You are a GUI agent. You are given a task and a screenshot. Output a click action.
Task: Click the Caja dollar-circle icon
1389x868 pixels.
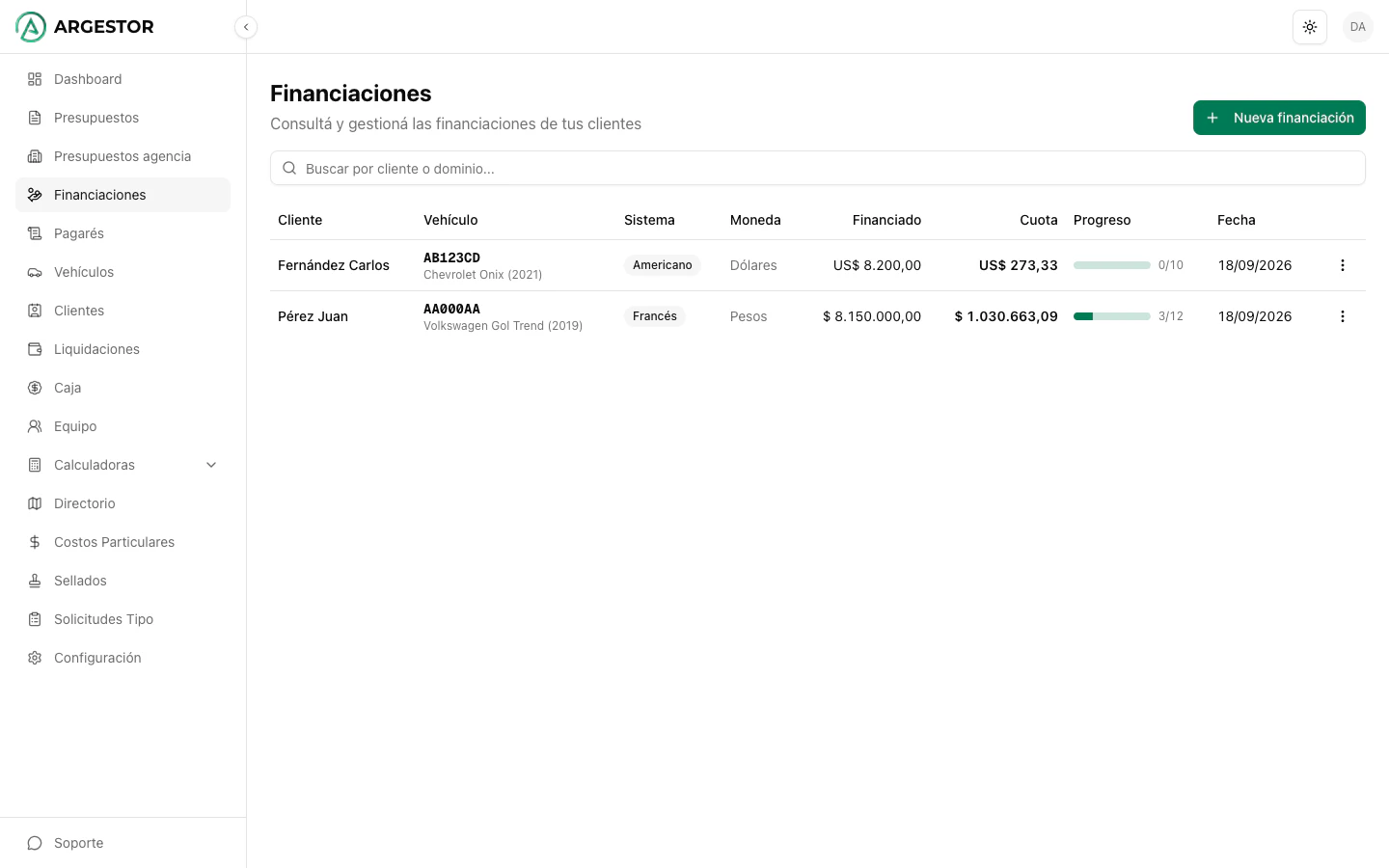(35, 388)
